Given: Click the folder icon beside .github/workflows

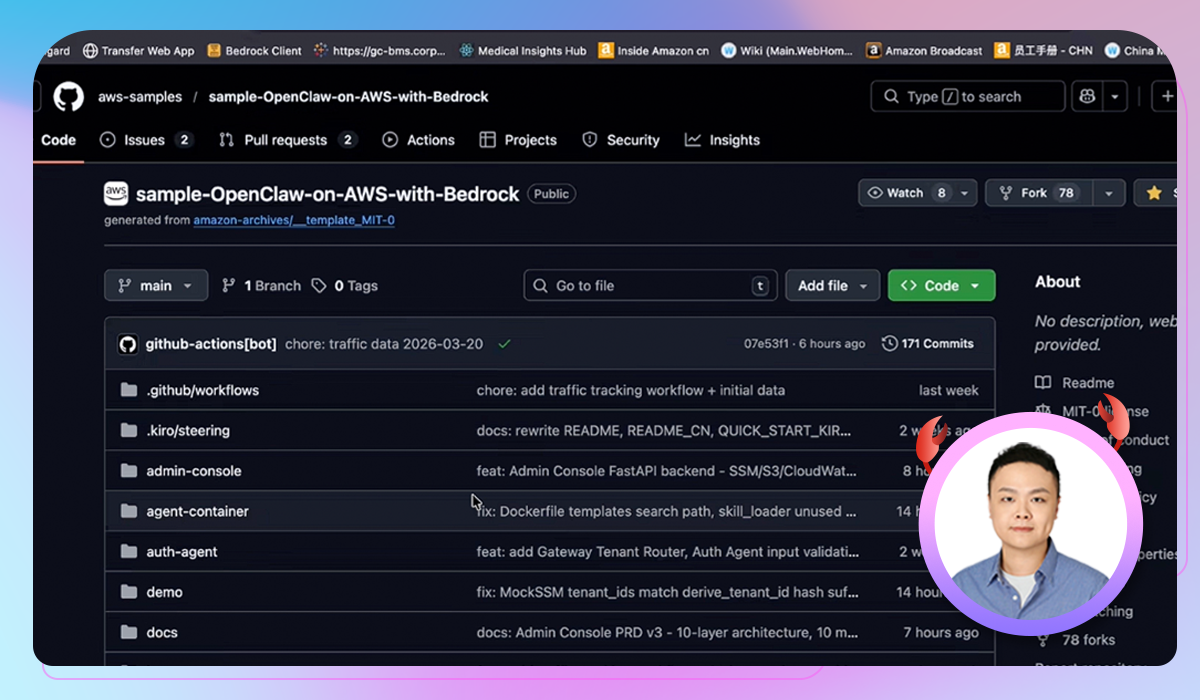Looking at the screenshot, I should point(128,390).
